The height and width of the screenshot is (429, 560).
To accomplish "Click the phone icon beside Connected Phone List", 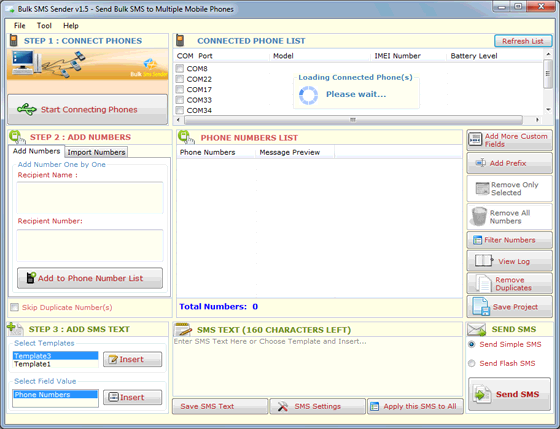I will point(180,40).
